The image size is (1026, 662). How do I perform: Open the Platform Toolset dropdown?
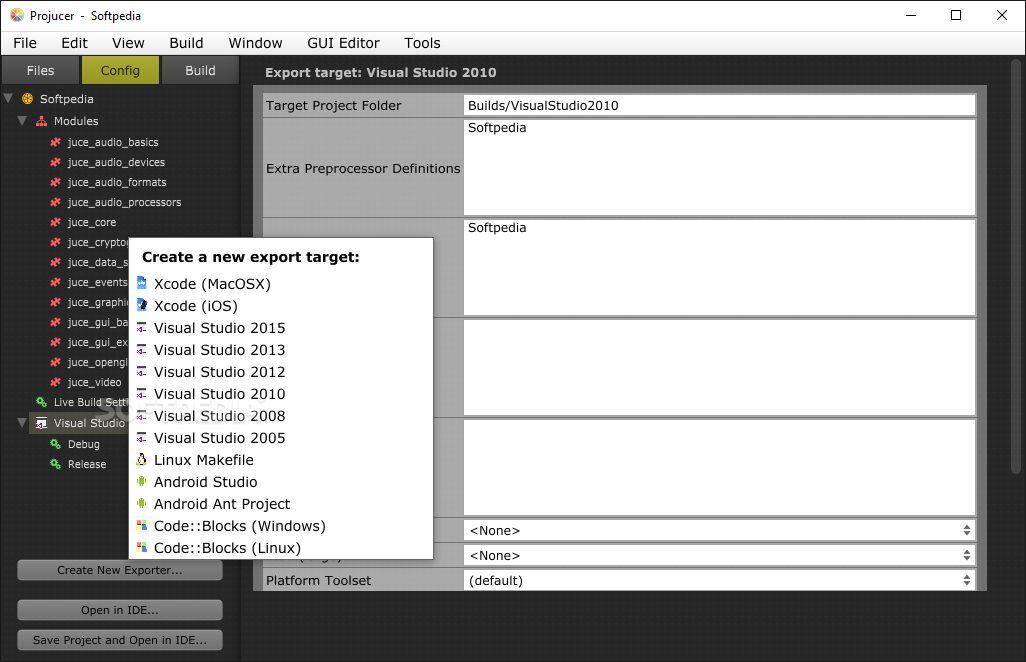[720, 580]
